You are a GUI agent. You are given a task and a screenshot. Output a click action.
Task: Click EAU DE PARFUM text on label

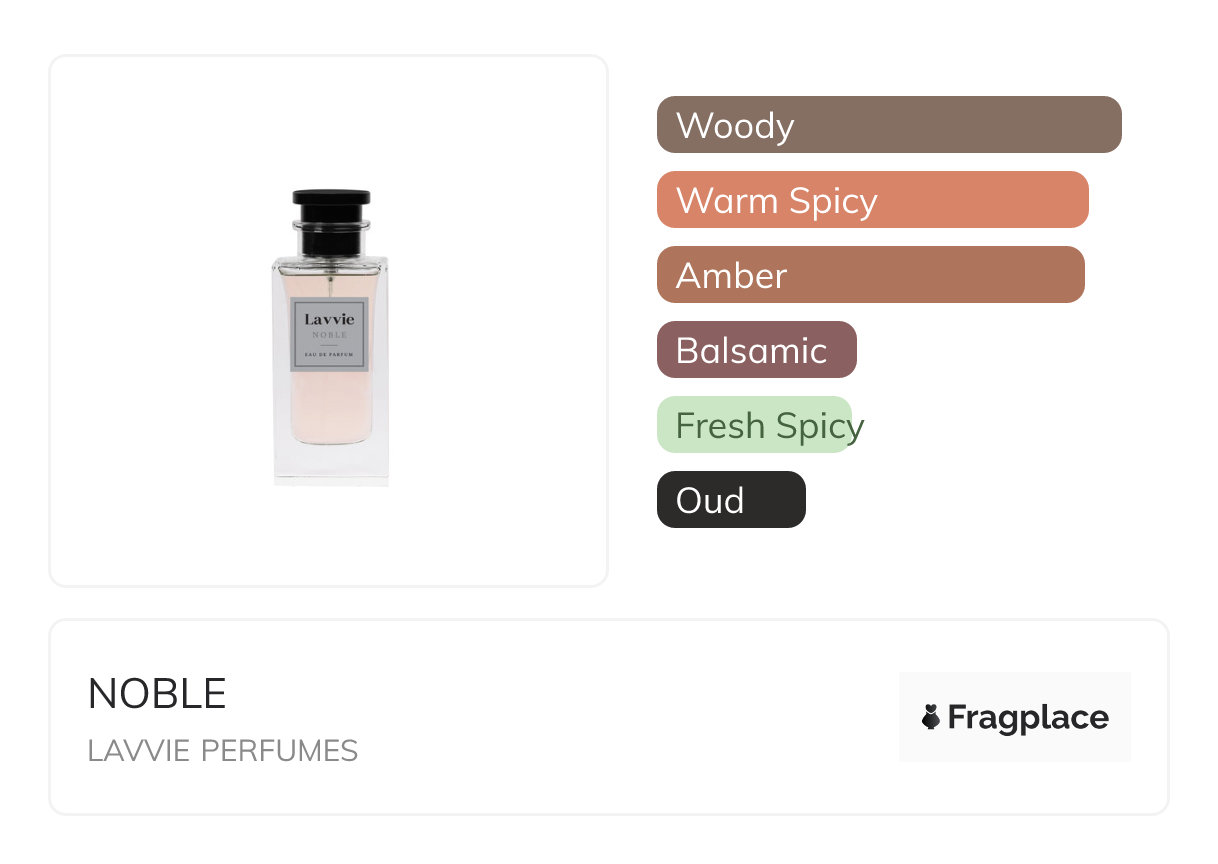coord(330,356)
